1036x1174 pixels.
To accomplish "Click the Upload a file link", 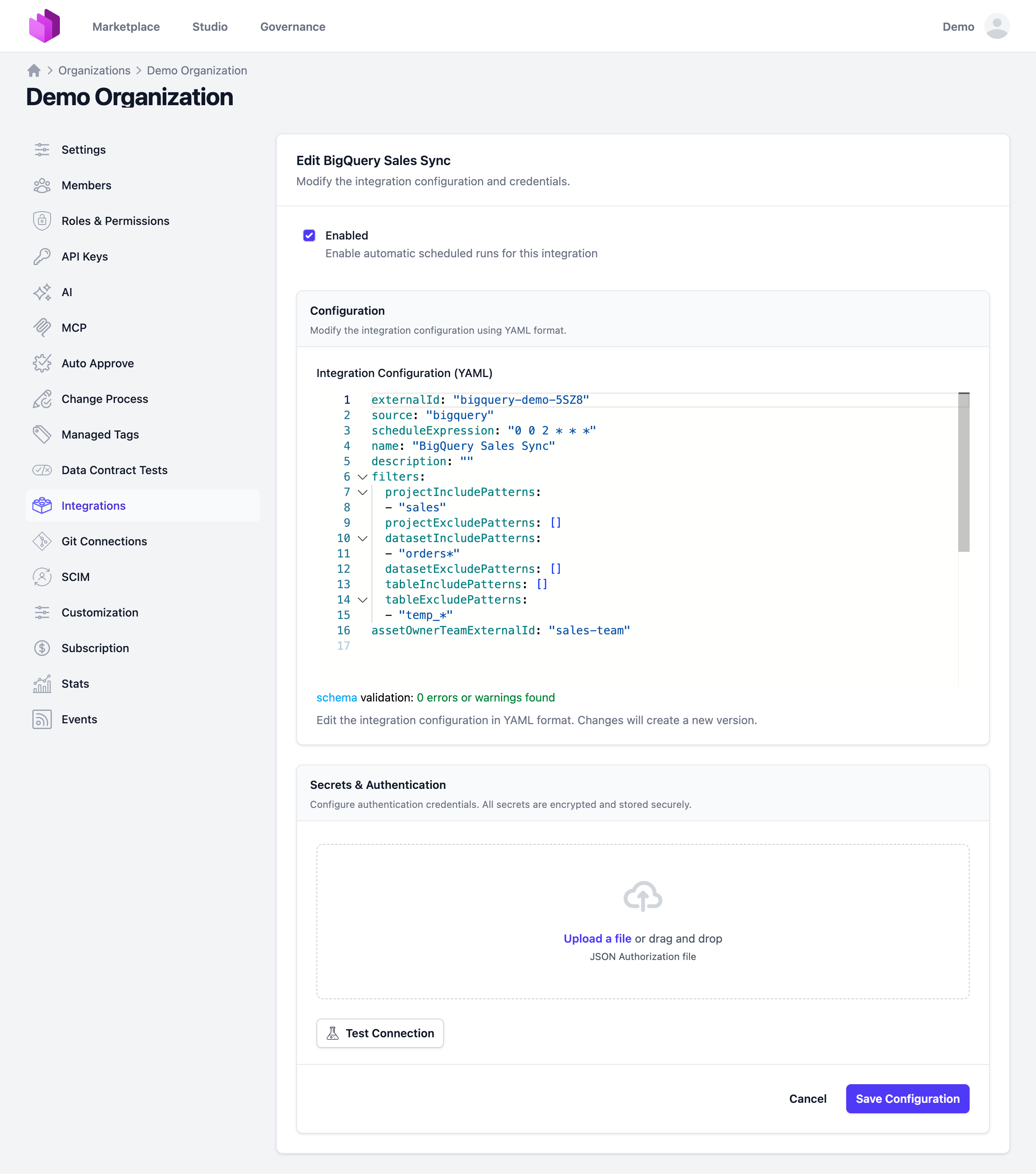I will [x=597, y=939].
